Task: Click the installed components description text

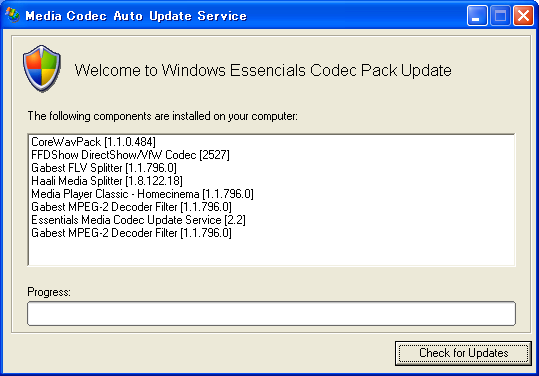Action: click(x=163, y=116)
